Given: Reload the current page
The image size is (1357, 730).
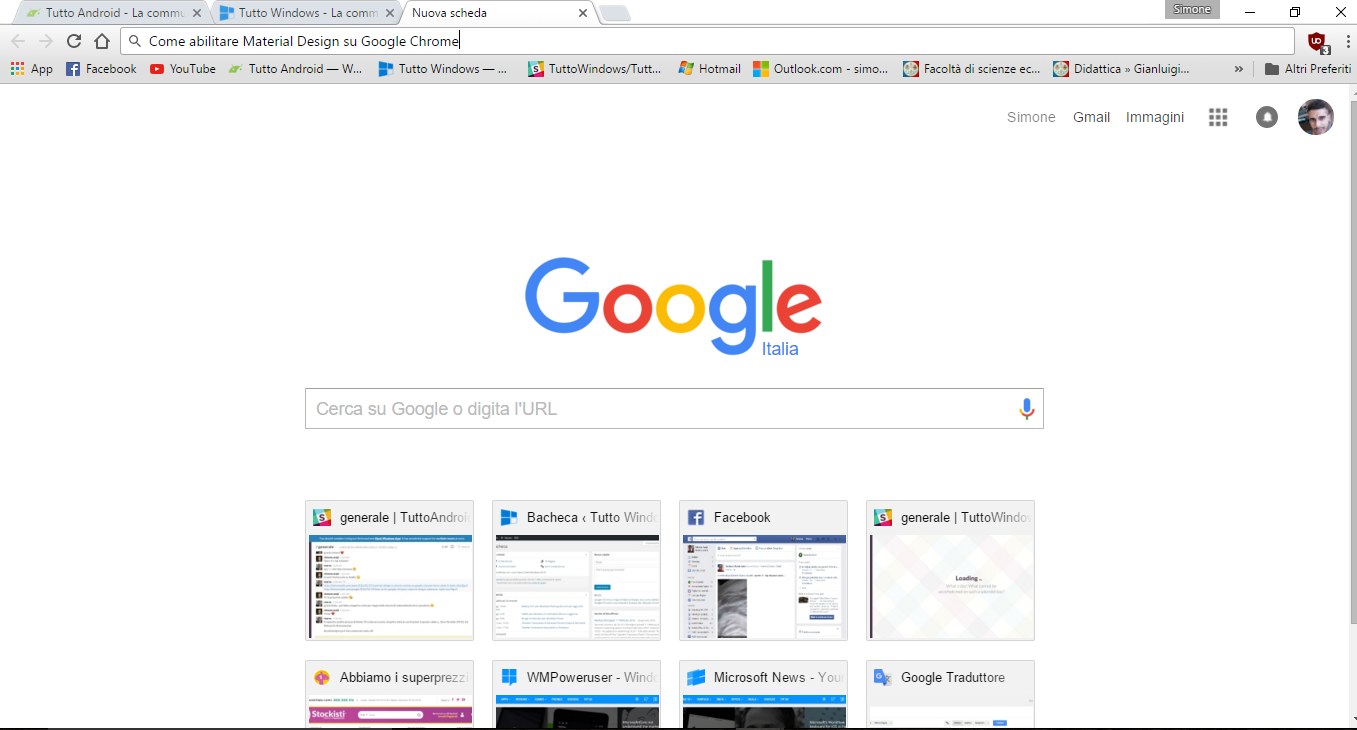Looking at the screenshot, I should coord(73,41).
